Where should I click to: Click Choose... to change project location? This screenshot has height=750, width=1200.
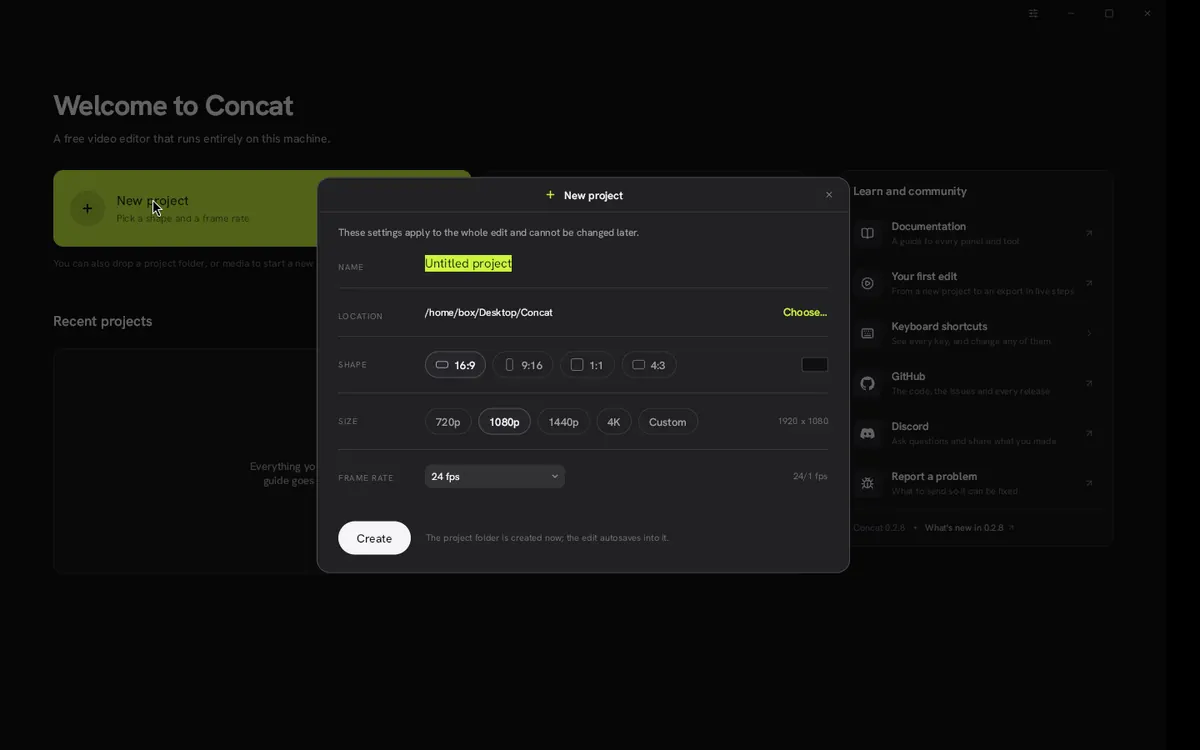tap(805, 312)
